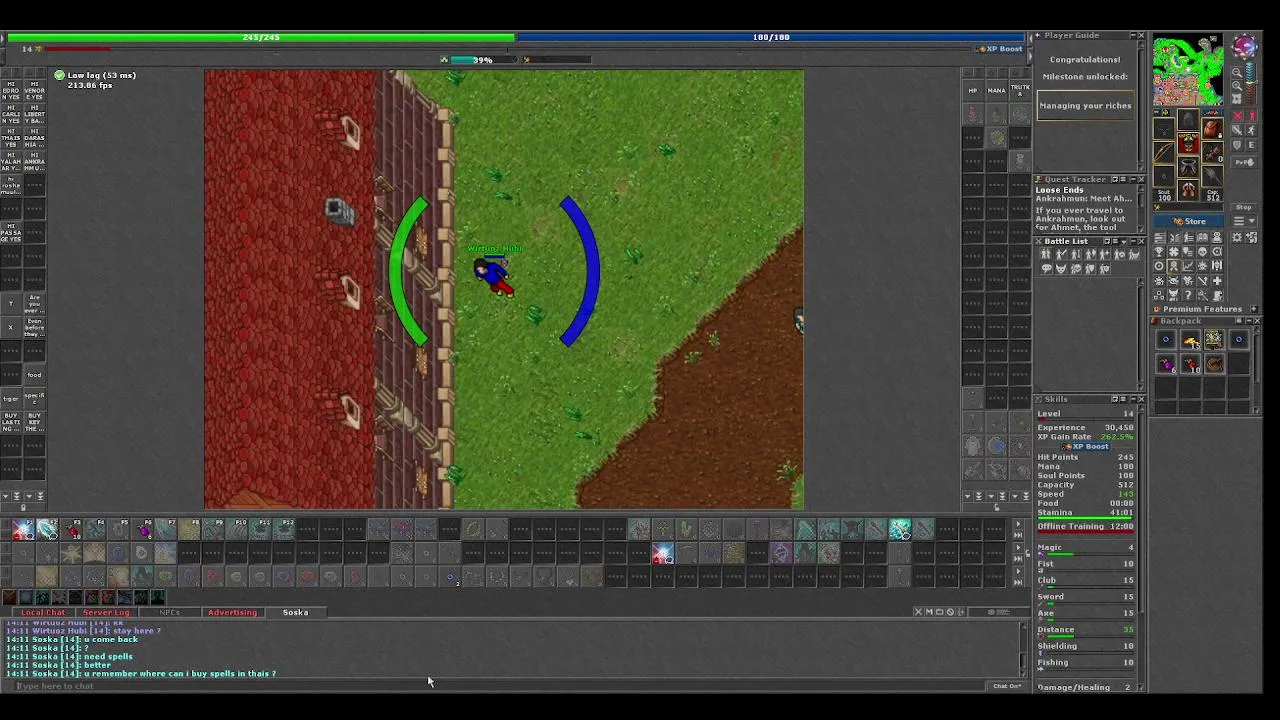Open the Managing your riches milestone

point(1086,105)
